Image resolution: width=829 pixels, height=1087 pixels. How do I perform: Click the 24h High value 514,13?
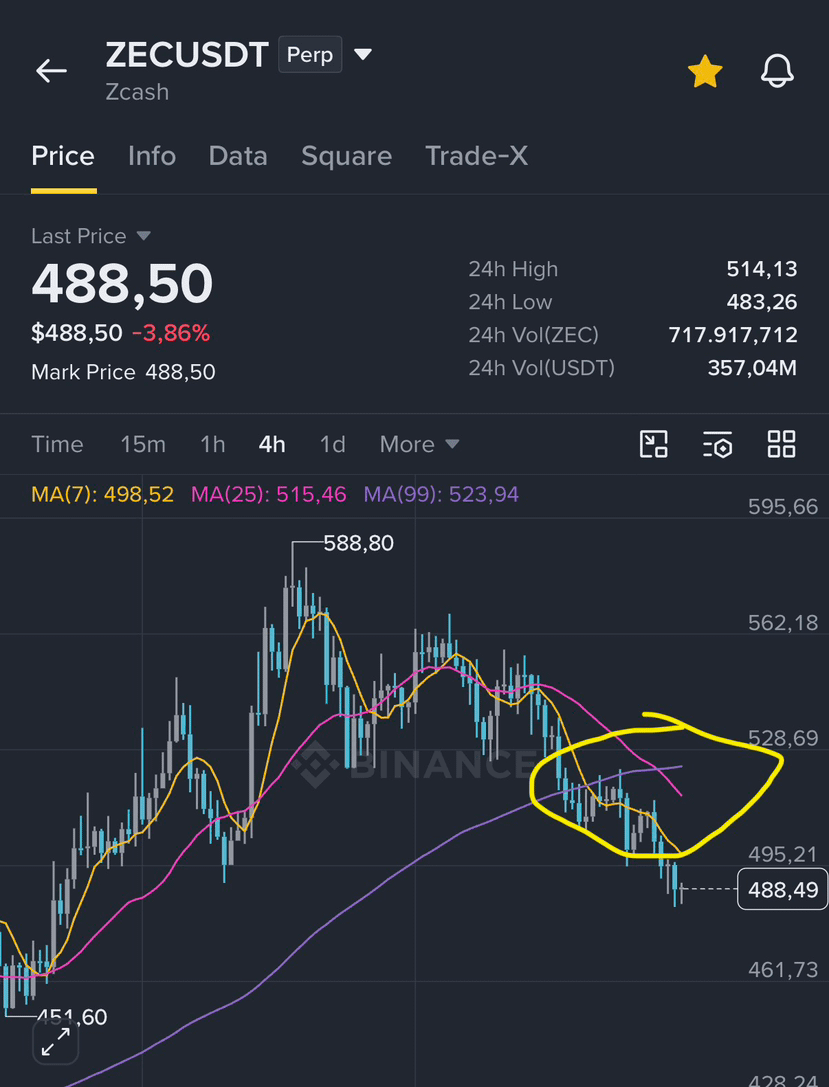tap(762, 269)
